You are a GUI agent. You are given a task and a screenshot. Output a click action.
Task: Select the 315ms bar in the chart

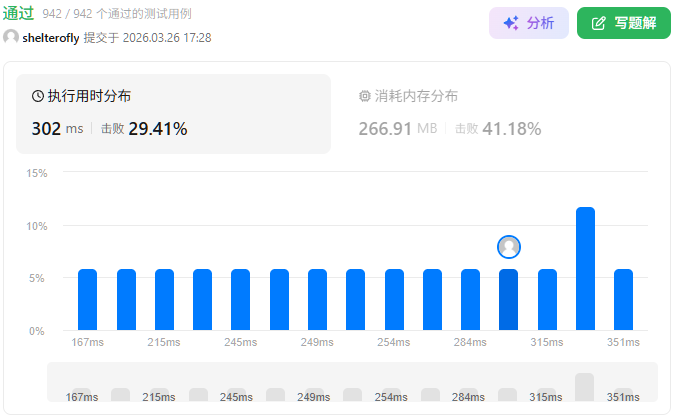pyautogui.click(x=547, y=299)
